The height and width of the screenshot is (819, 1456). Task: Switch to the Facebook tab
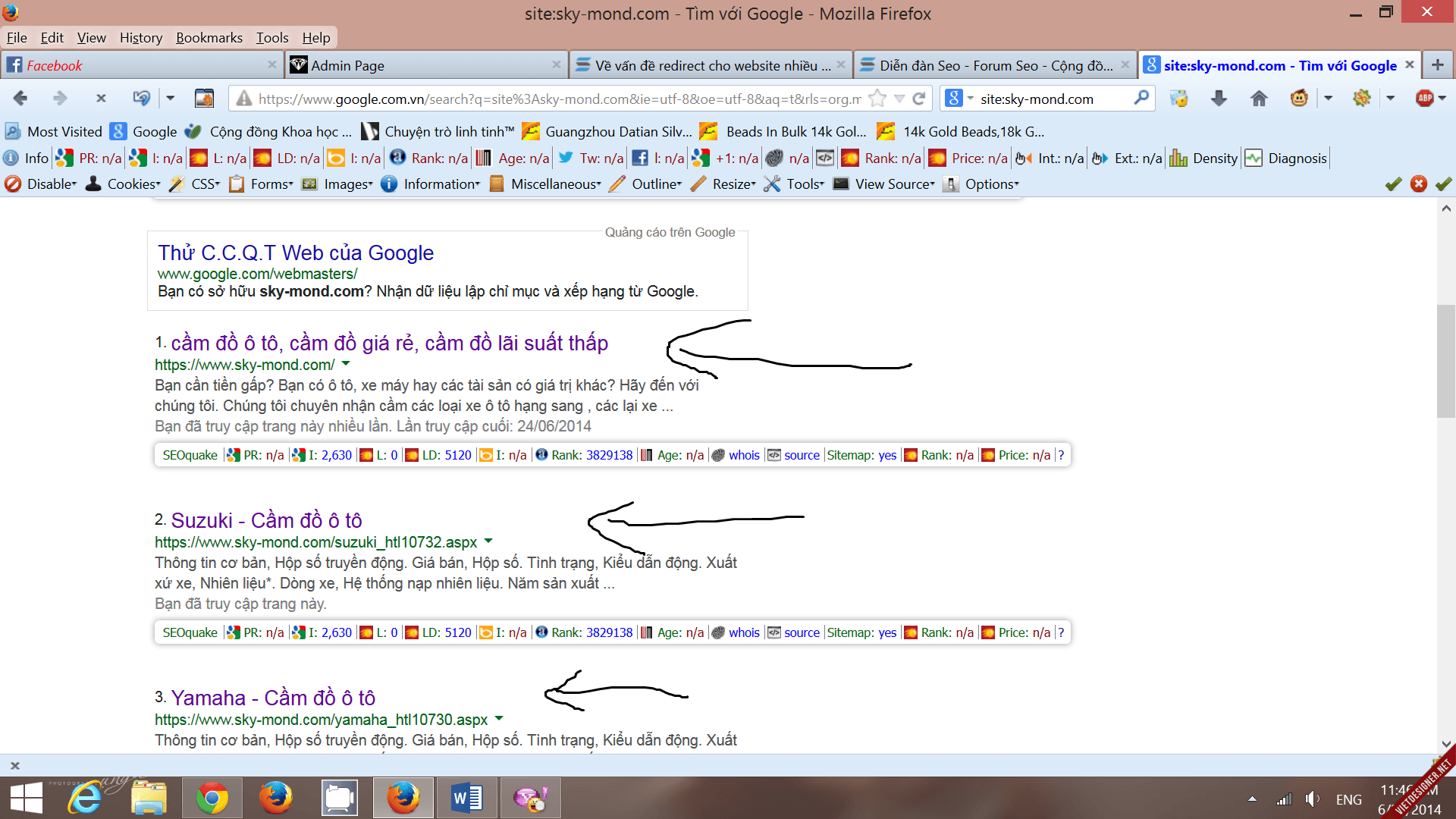141,65
